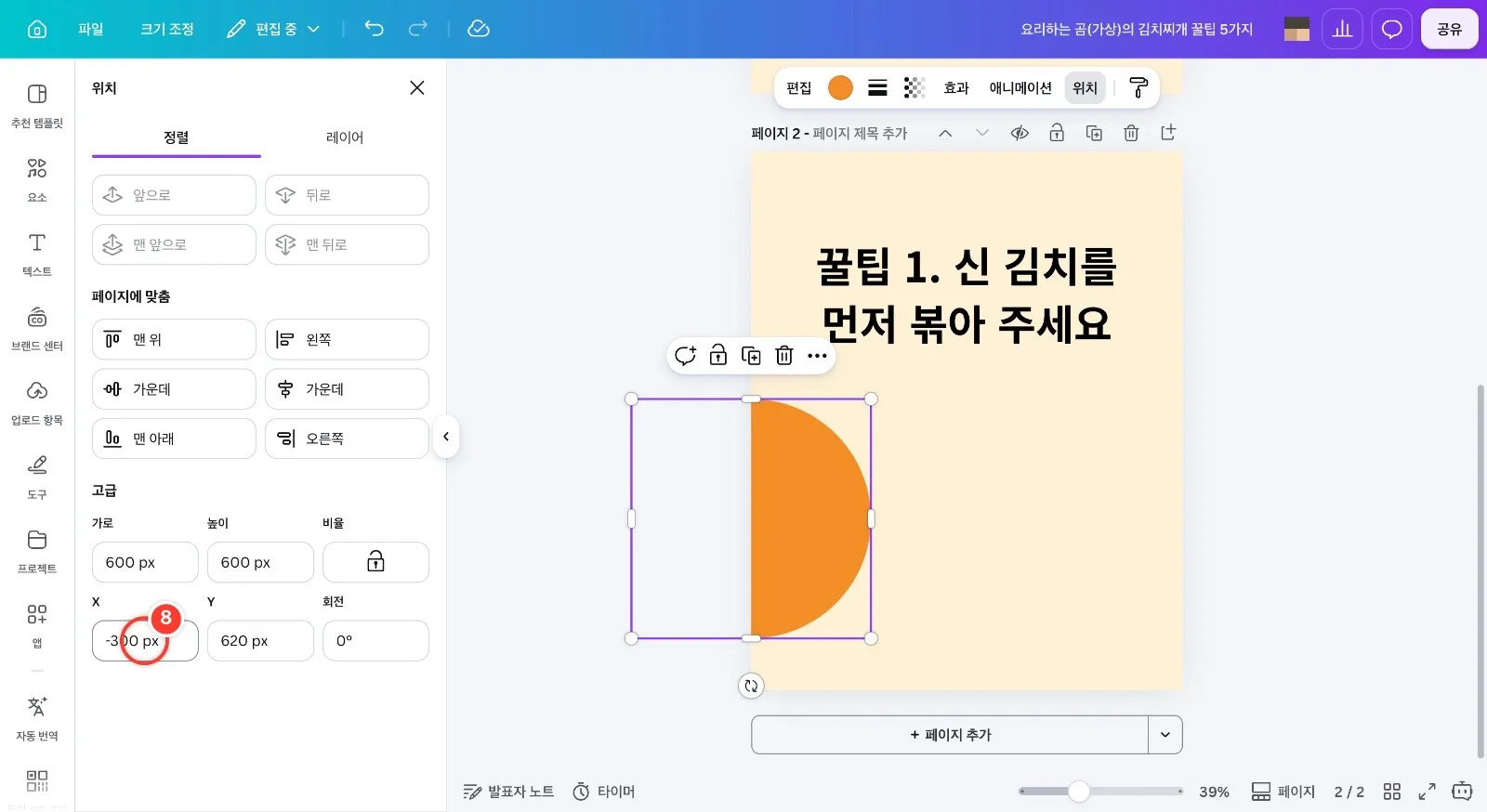This screenshot has width=1487, height=812.
Task: Hide page 2 with eye icon
Action: (x=1020, y=133)
